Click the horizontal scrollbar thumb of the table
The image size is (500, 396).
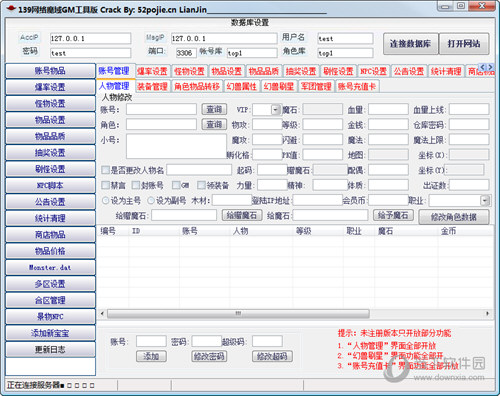[x=238, y=313]
